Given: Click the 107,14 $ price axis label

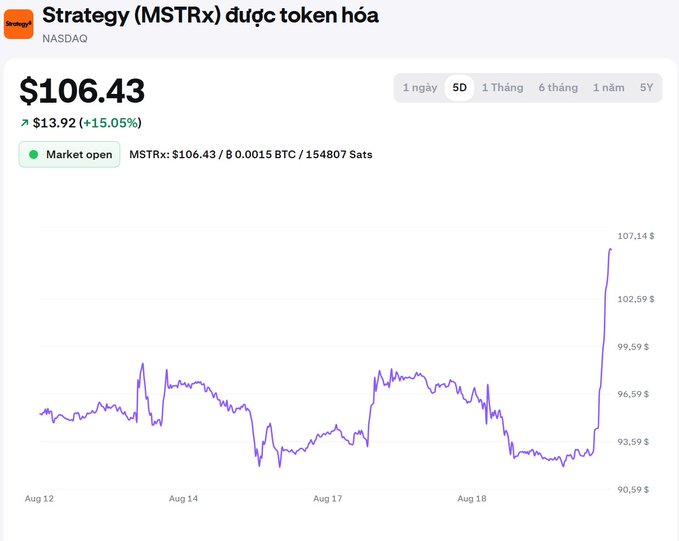Looking at the screenshot, I should click(636, 236).
